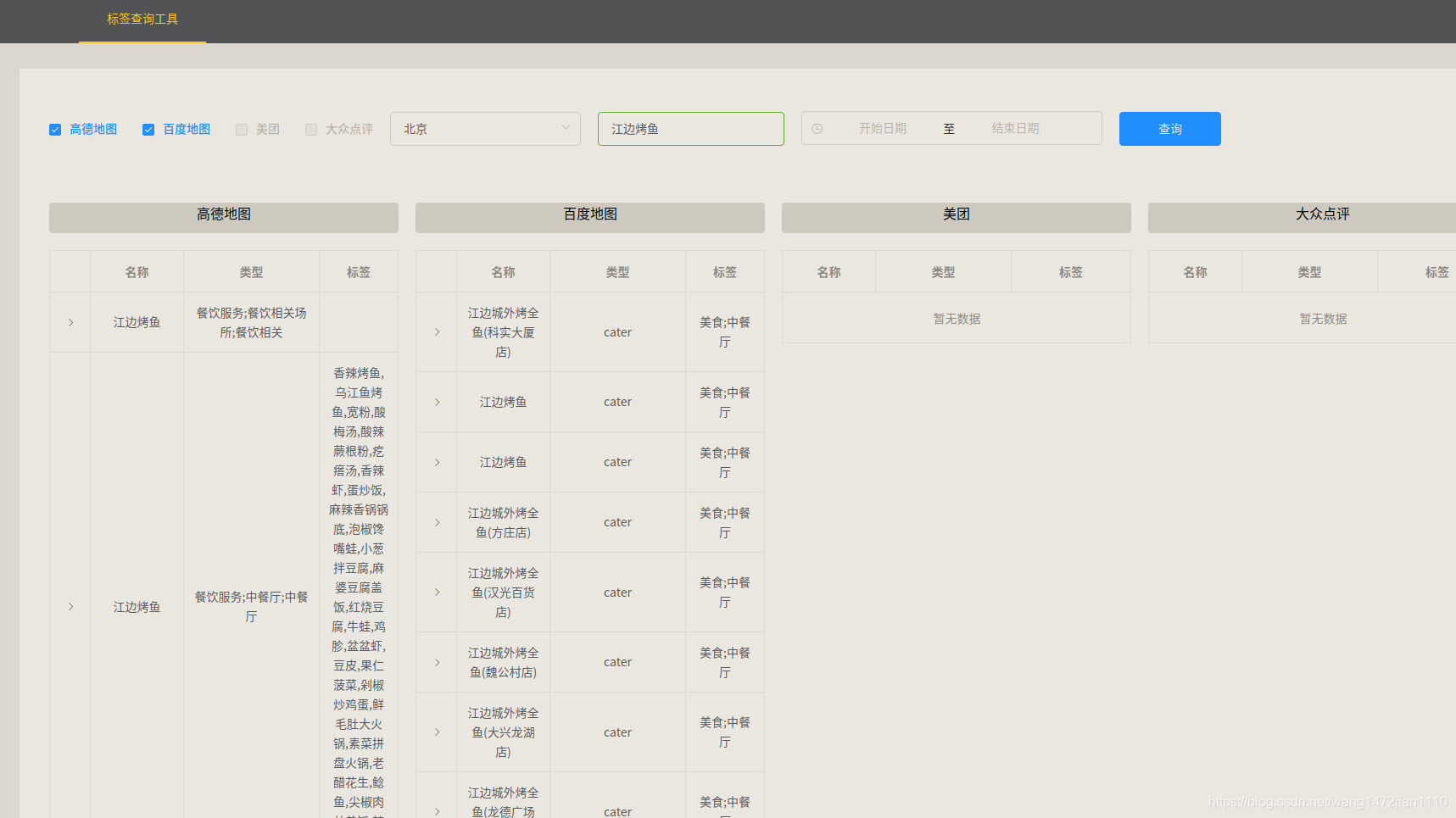
Task: Click the 百度地图 panel header
Action: 590,217
